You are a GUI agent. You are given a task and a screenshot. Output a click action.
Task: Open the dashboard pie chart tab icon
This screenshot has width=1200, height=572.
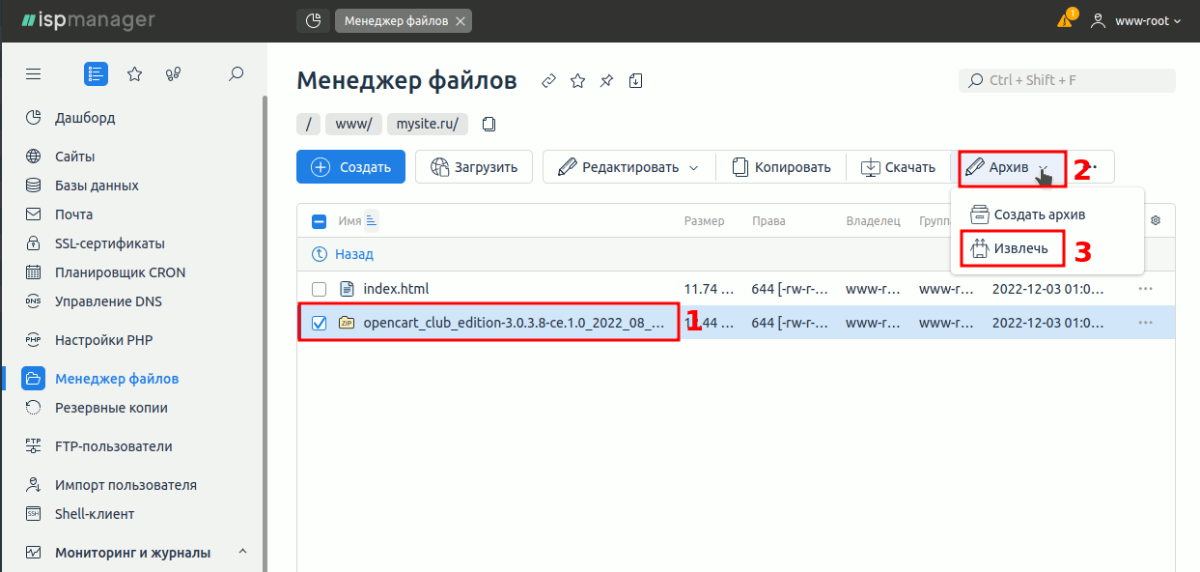[313, 20]
